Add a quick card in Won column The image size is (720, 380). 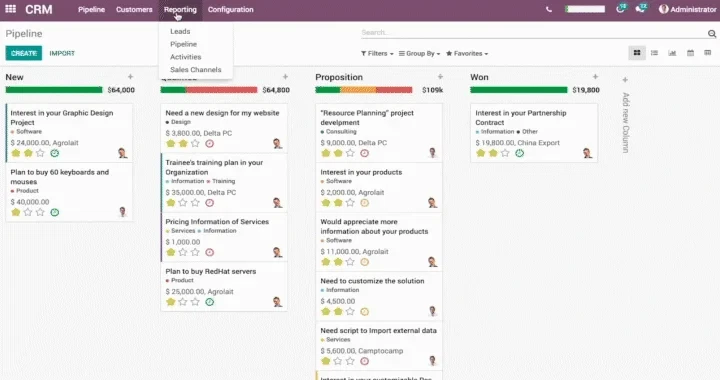595,77
